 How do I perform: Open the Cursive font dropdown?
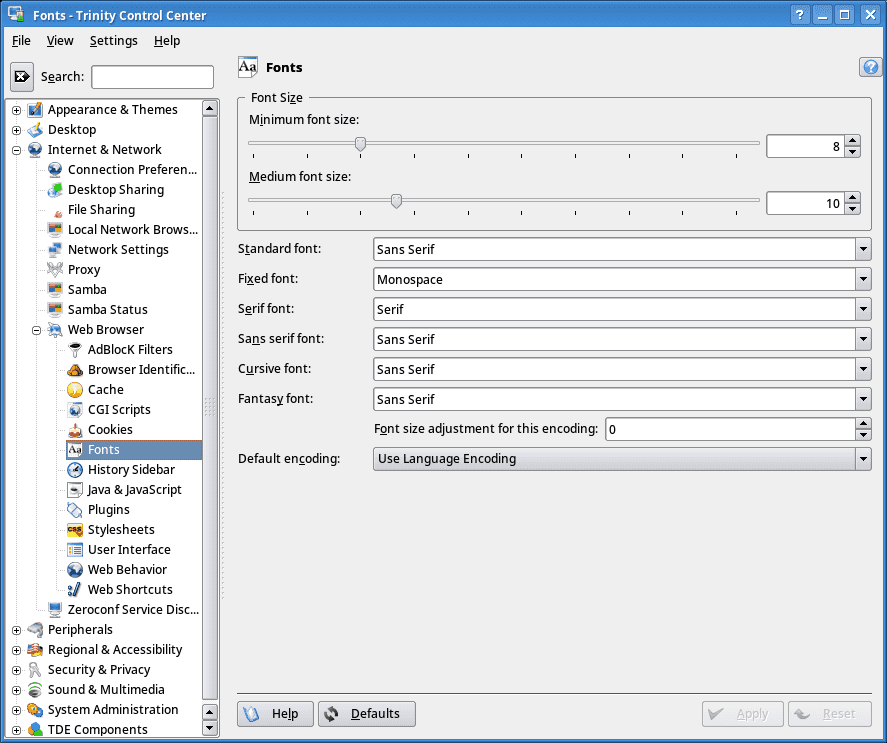(863, 369)
